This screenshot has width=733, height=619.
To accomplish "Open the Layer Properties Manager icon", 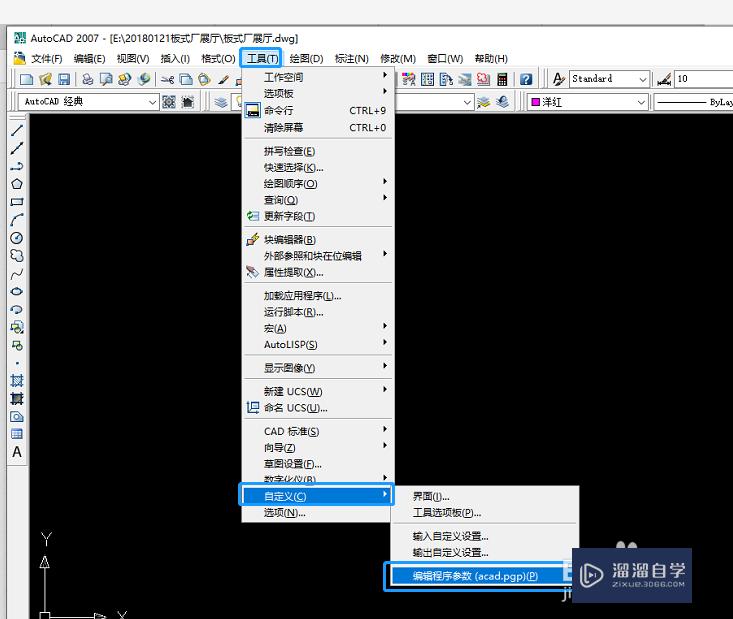I will (221, 102).
